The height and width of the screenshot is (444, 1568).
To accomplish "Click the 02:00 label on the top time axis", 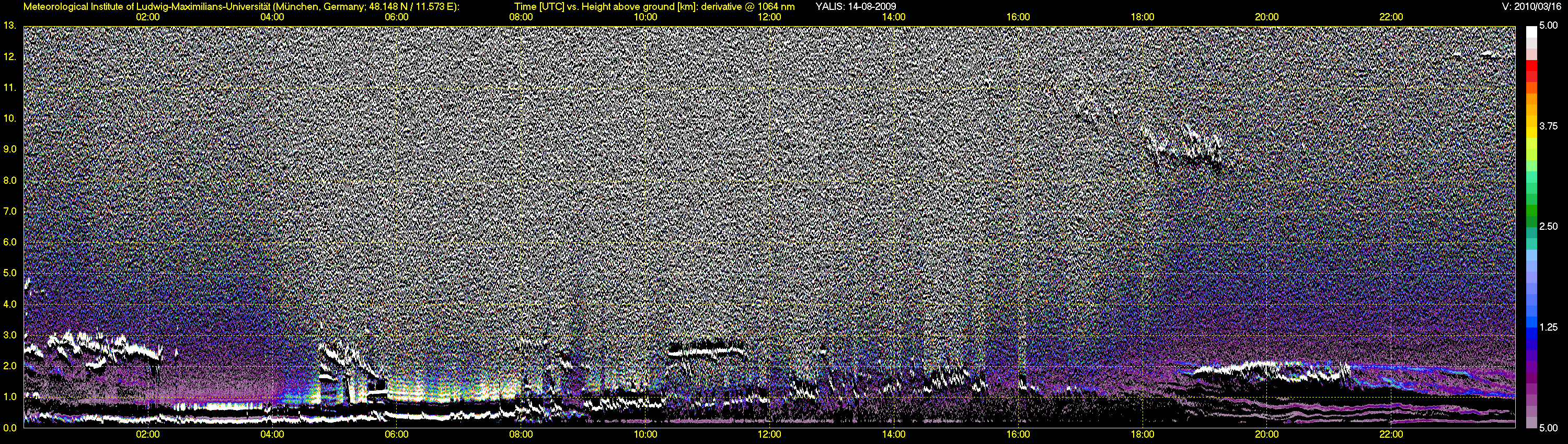I will (x=148, y=17).
